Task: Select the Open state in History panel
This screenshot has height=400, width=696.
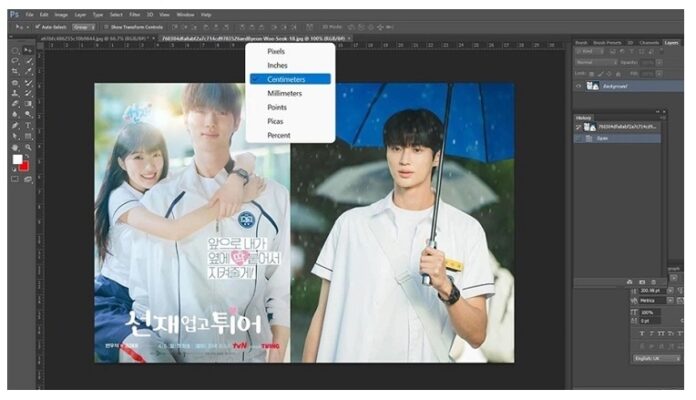Action: pyautogui.click(x=603, y=138)
